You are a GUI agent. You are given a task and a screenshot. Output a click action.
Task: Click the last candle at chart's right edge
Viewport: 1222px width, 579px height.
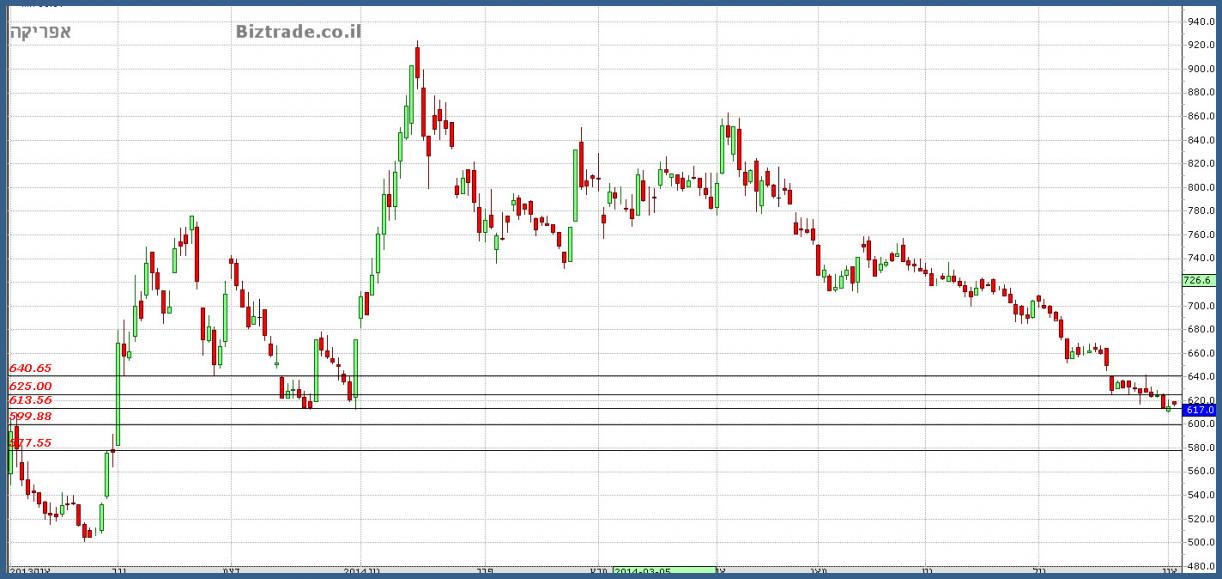1175,403
